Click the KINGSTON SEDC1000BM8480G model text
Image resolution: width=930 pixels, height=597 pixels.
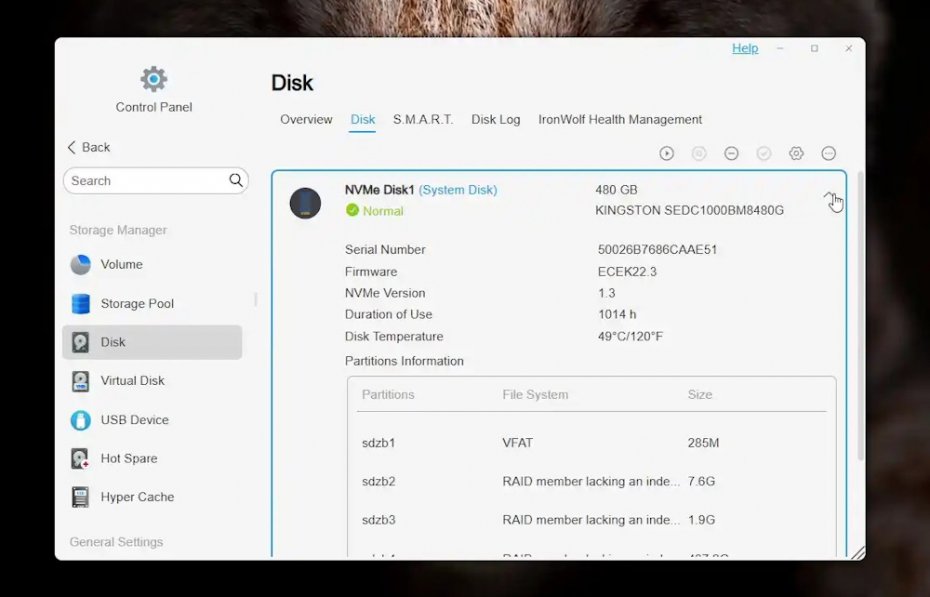(689, 210)
